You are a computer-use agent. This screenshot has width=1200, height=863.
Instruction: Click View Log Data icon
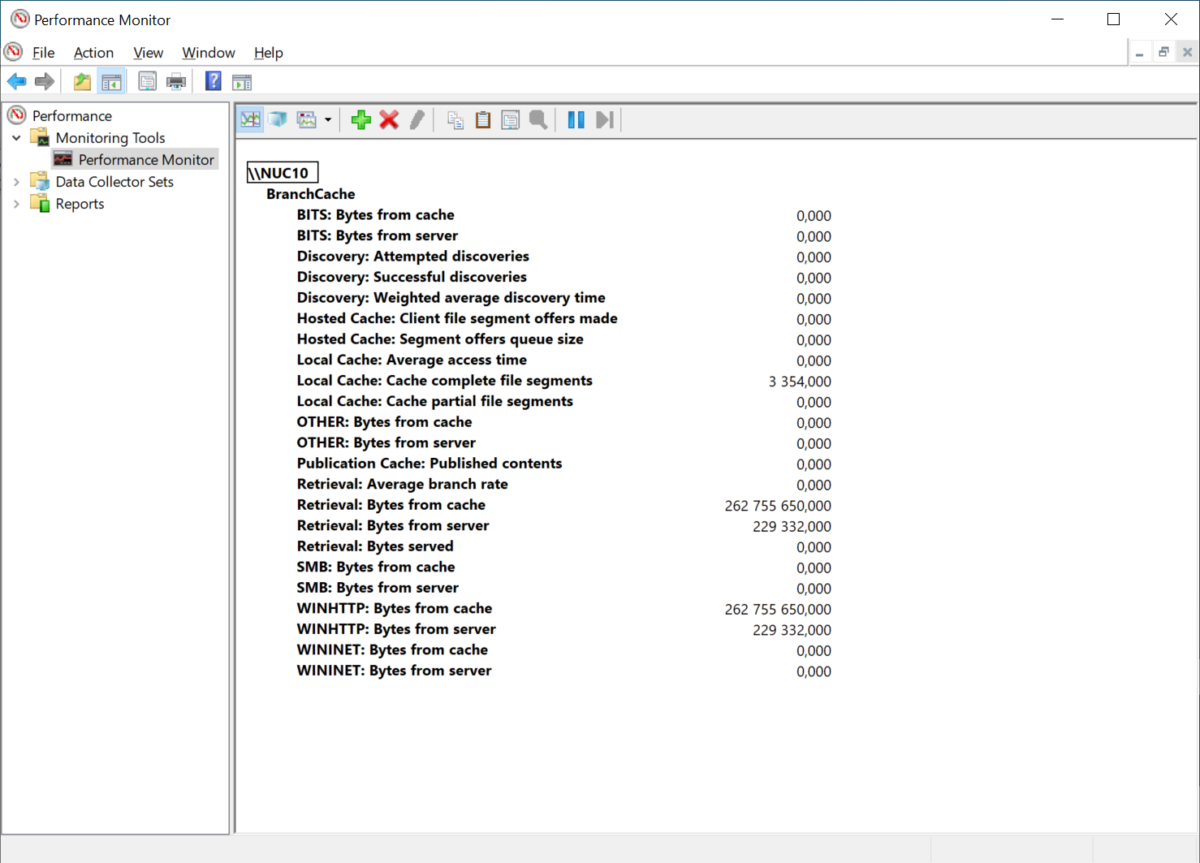(277, 120)
